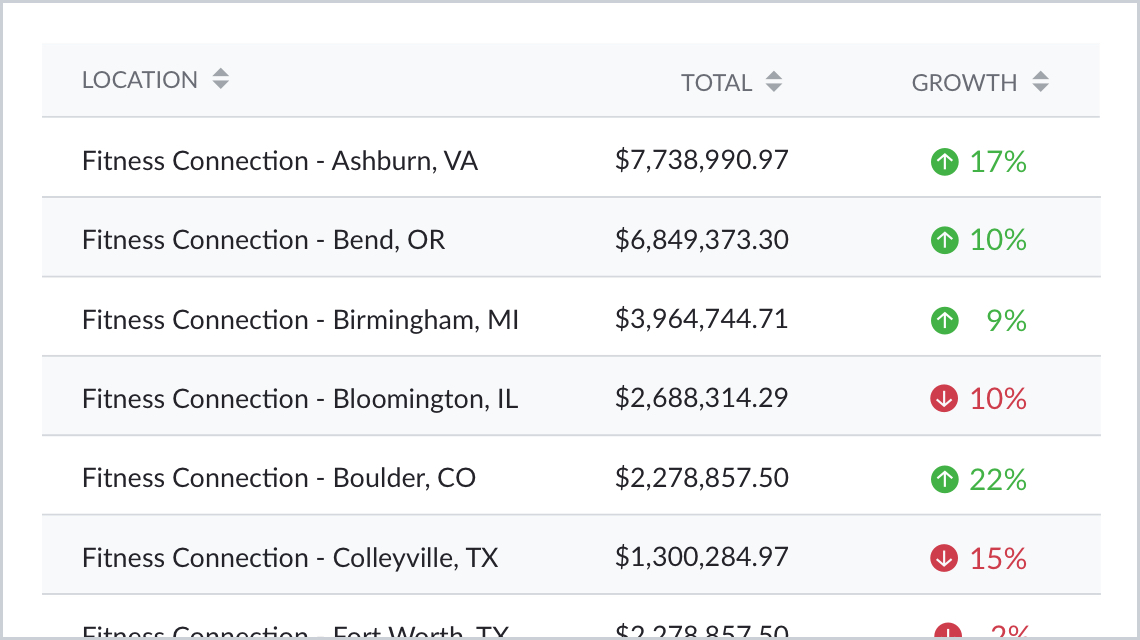Click the red down arrow for Bloomington, IL
This screenshot has width=1140, height=640.
coord(944,399)
